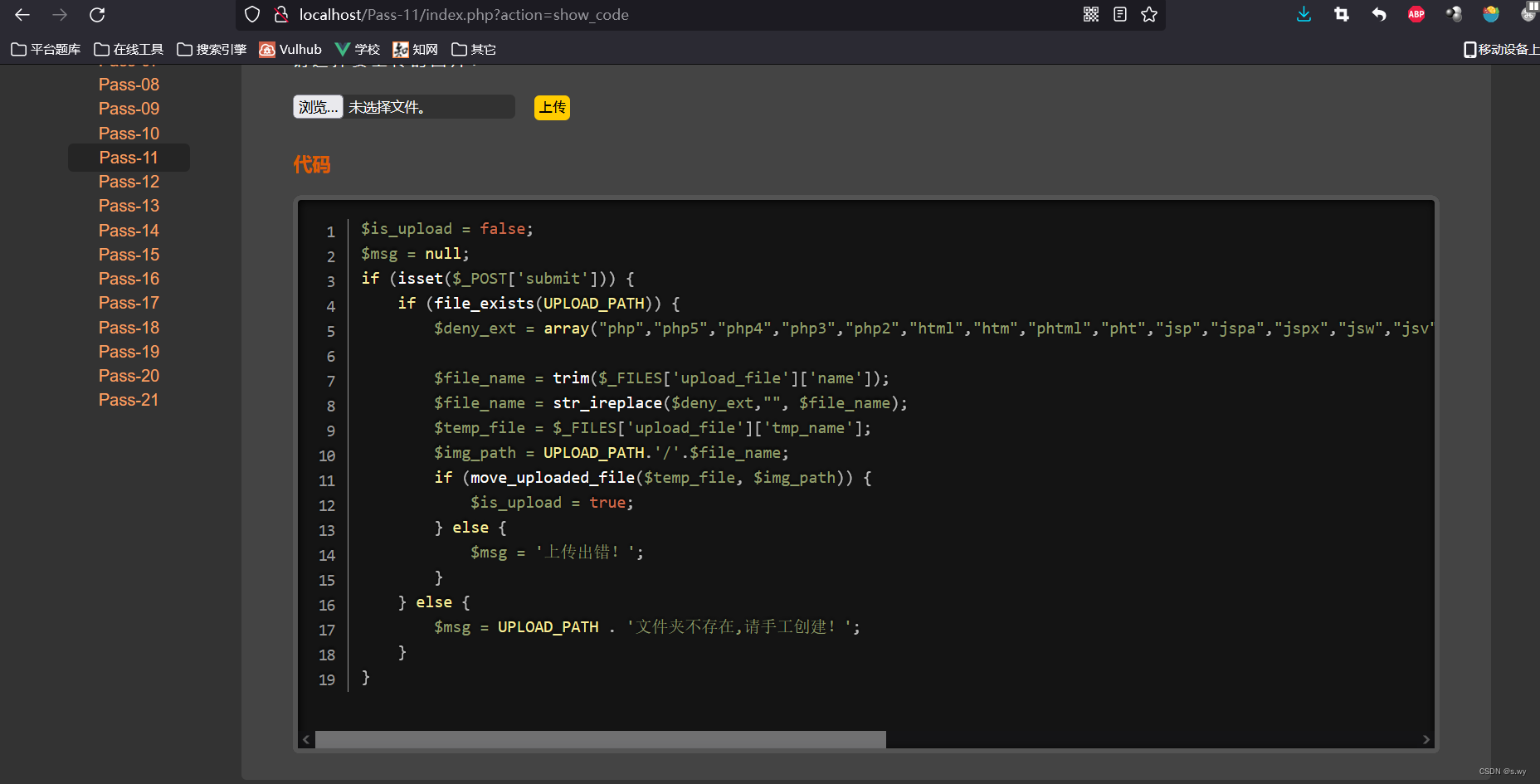Click the screenshot crop icon
This screenshot has width=1540, height=784.
[1342, 14]
